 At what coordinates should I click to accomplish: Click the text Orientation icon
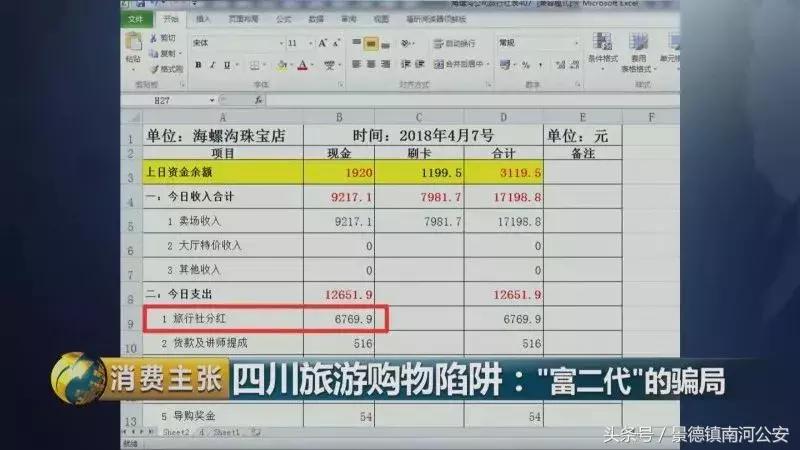[406, 43]
